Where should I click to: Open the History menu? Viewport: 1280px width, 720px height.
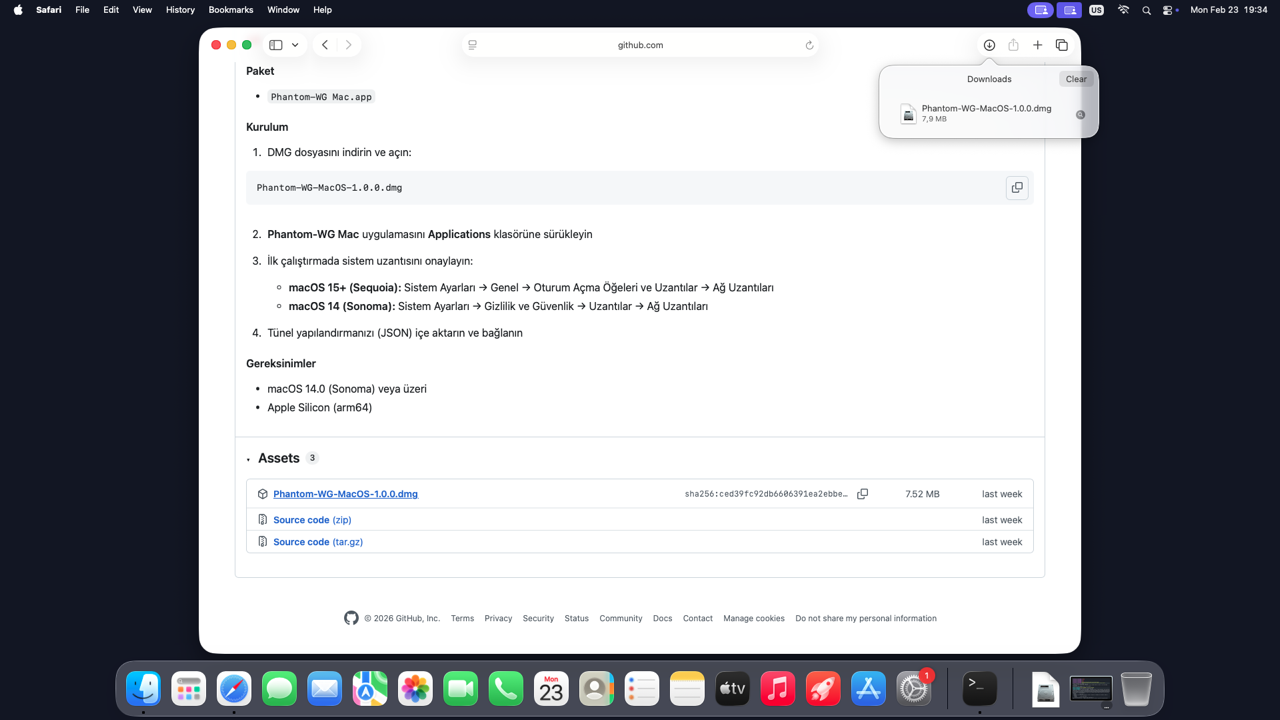coord(180,10)
